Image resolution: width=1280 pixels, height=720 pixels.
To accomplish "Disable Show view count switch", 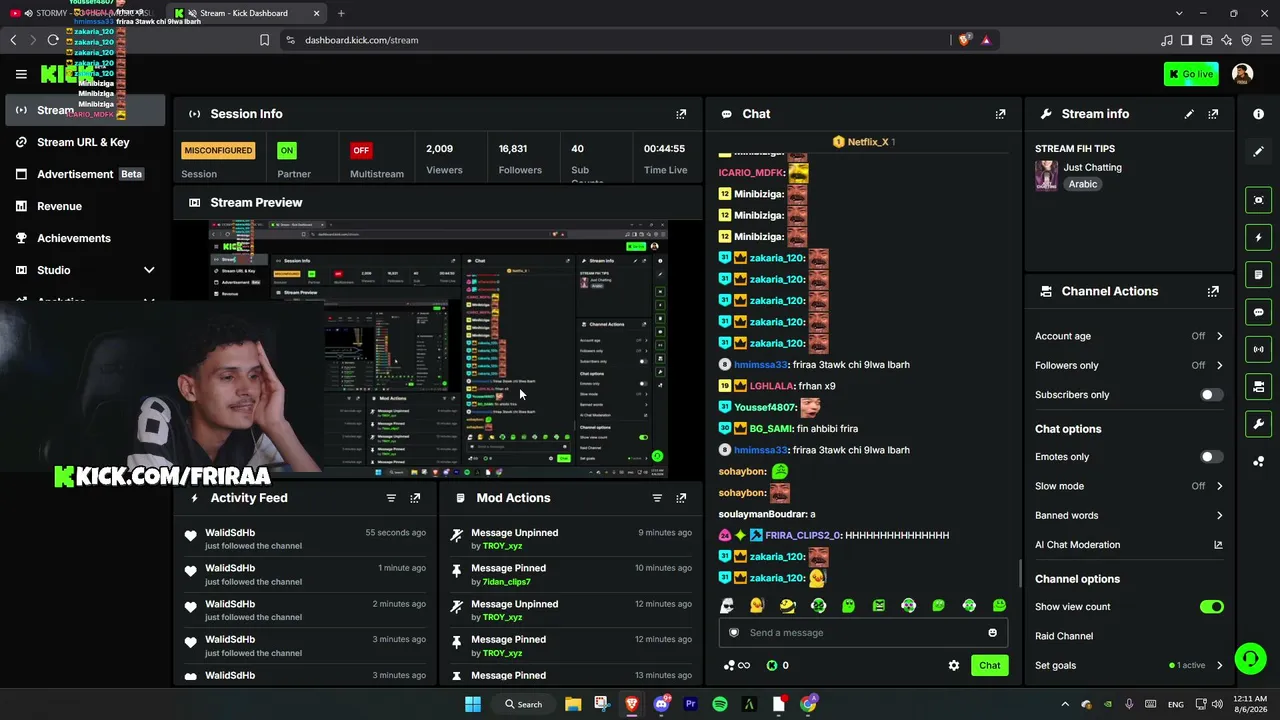I will click(1211, 607).
